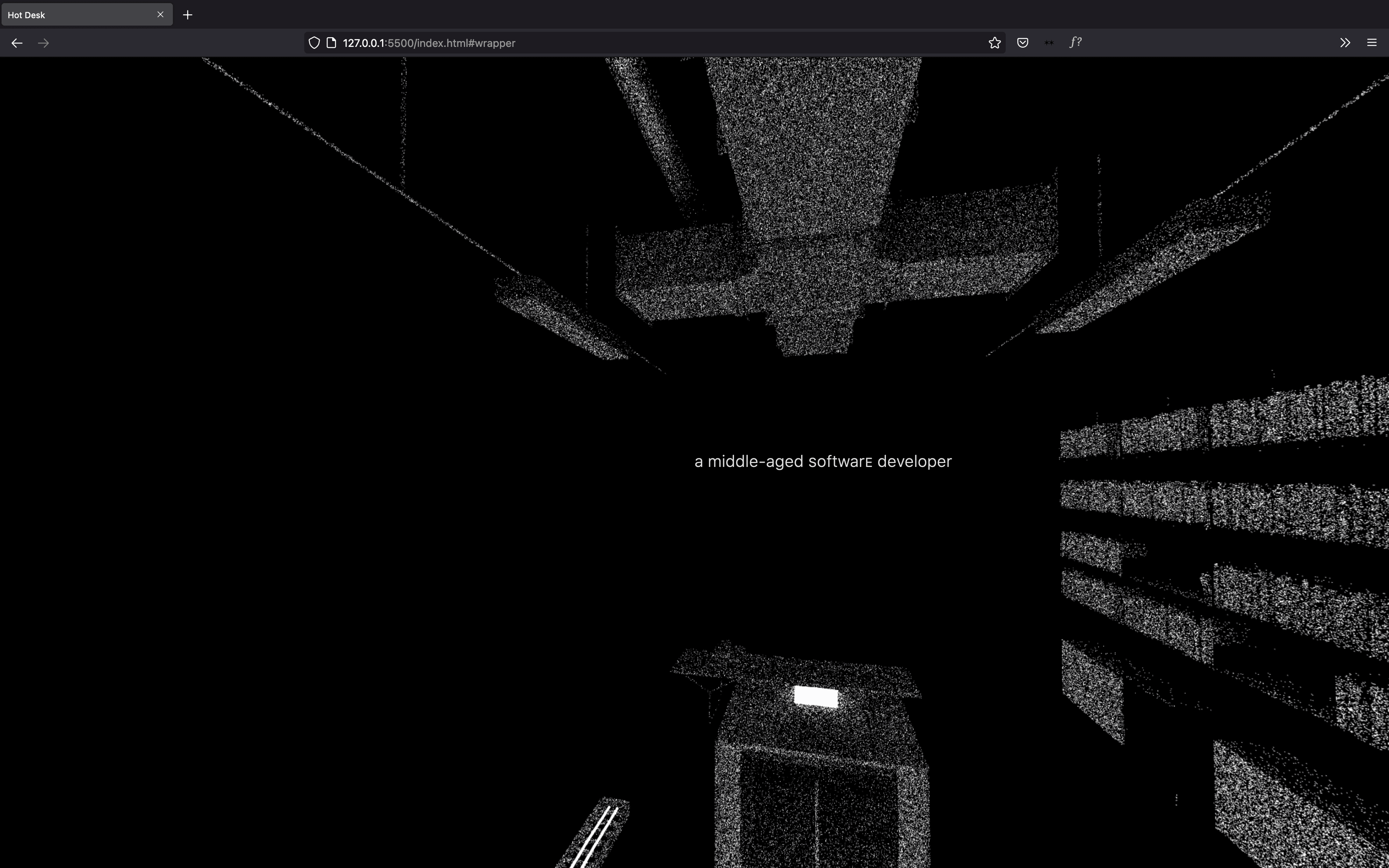
Task: Click the forward navigation arrow
Action: (x=43, y=43)
